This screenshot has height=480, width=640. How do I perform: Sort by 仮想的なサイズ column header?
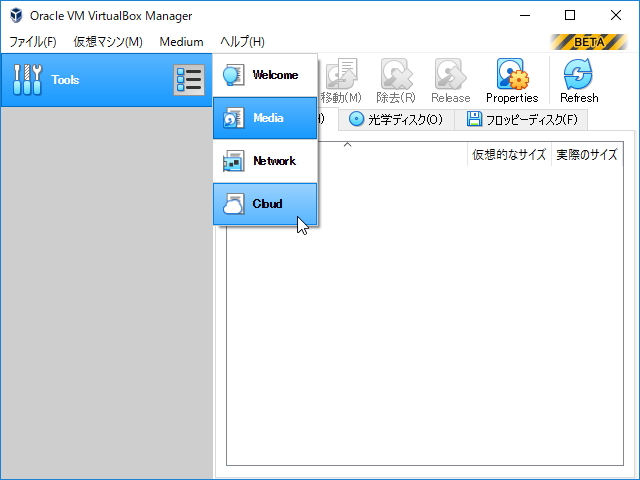pos(509,155)
